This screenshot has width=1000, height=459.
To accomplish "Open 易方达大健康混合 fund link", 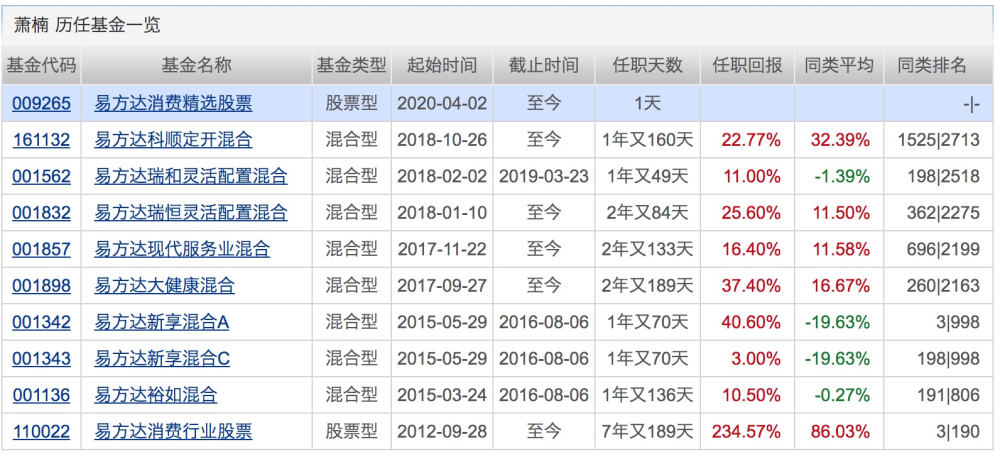I will tap(165, 286).
